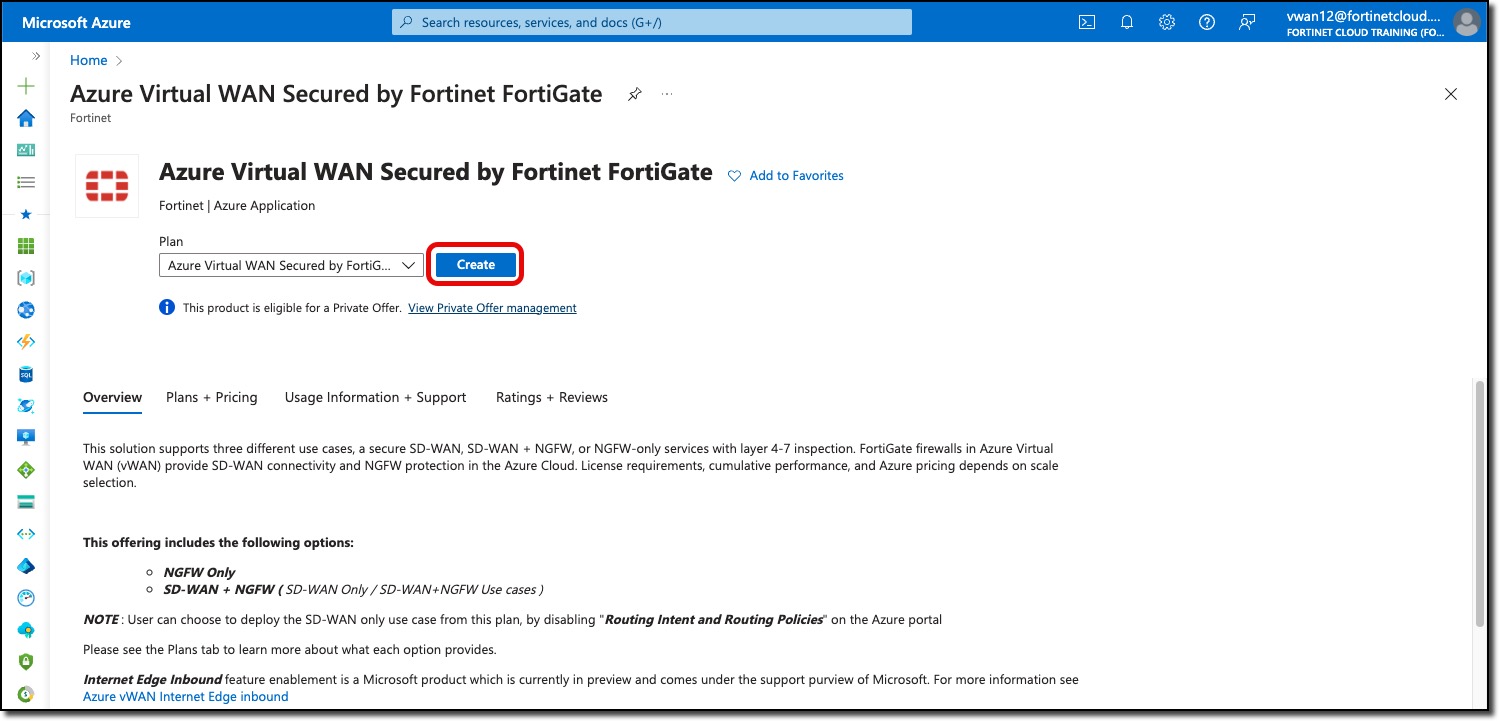Click the search resources input field
Image resolution: width=1499 pixels, height=721 pixels.
(652, 22)
